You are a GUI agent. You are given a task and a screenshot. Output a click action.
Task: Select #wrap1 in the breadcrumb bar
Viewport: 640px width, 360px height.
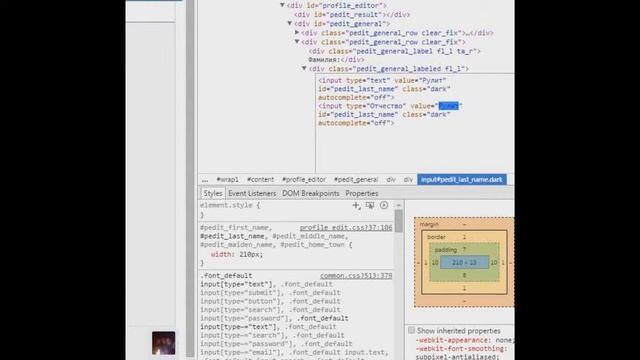tap(227, 180)
